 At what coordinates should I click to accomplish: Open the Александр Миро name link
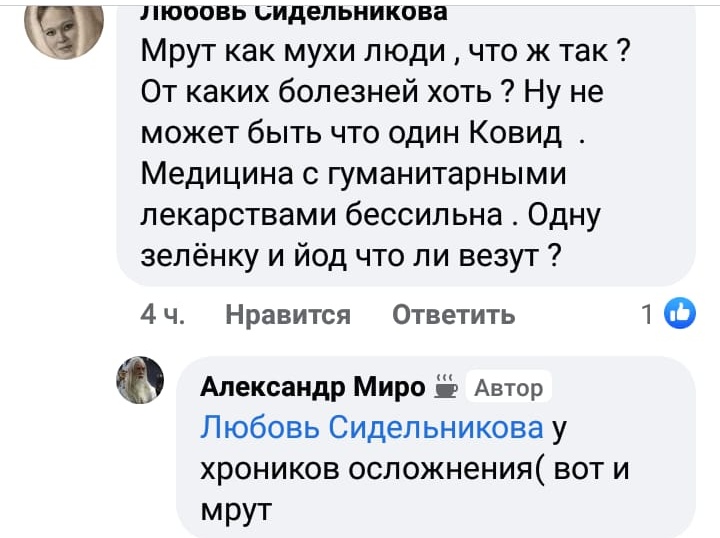(x=313, y=386)
